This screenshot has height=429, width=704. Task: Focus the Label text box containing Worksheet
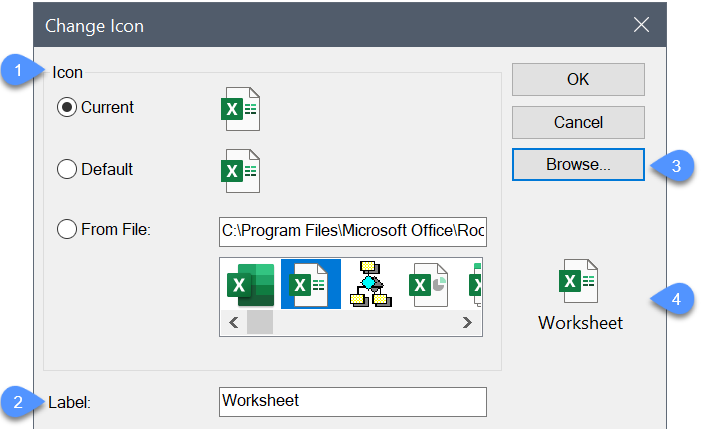[352, 401]
